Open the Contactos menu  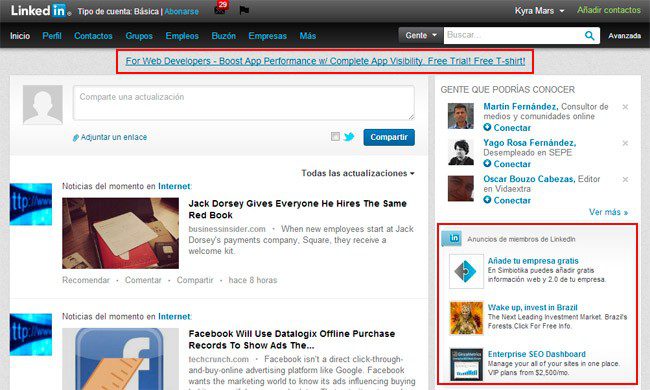coord(93,36)
